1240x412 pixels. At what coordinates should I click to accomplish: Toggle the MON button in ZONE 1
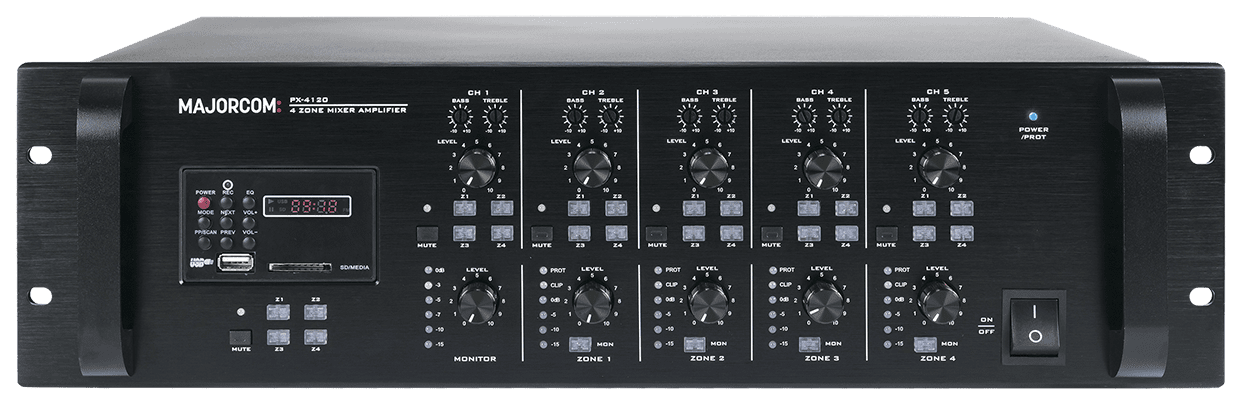[579, 345]
